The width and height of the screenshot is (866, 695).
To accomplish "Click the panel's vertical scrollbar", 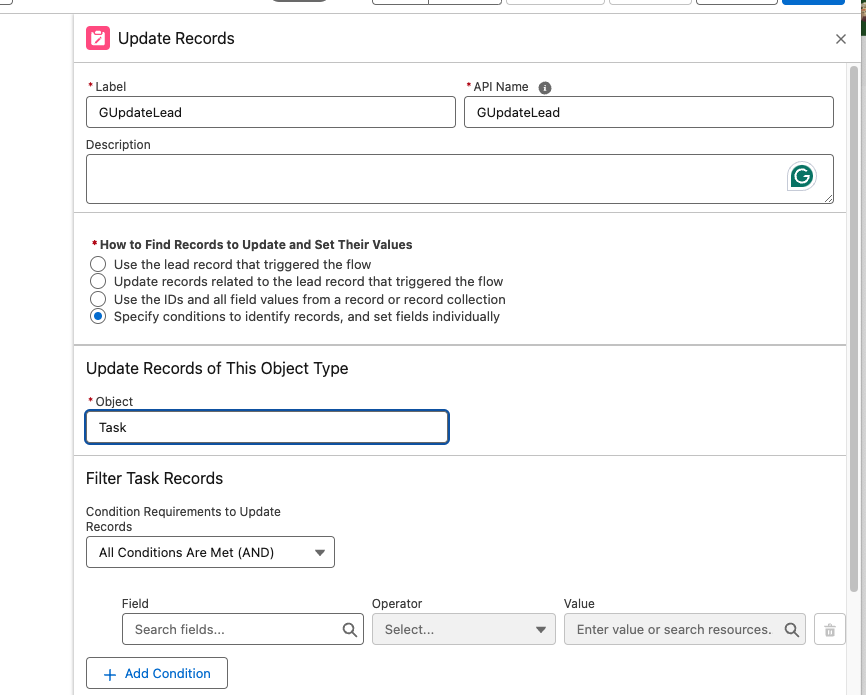I will click(x=853, y=330).
